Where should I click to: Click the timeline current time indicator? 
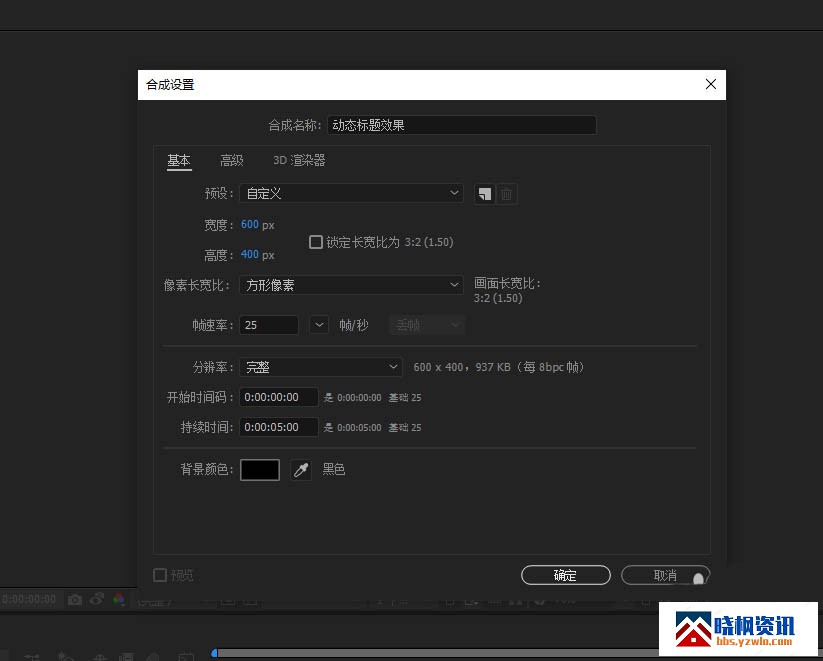pos(214,653)
